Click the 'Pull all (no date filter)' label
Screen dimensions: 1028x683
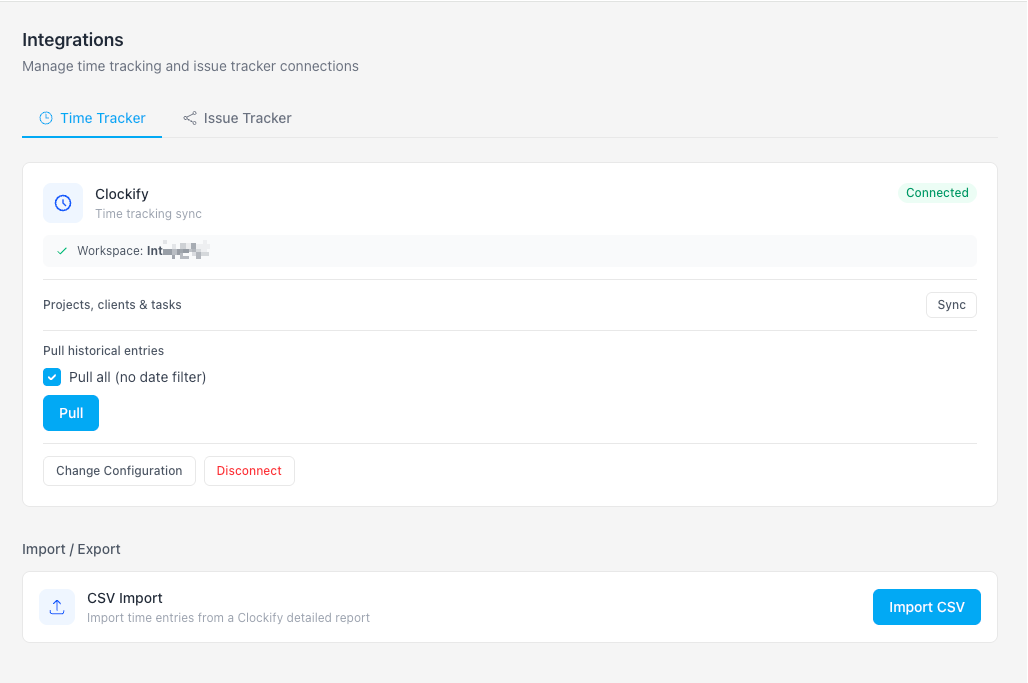[138, 377]
